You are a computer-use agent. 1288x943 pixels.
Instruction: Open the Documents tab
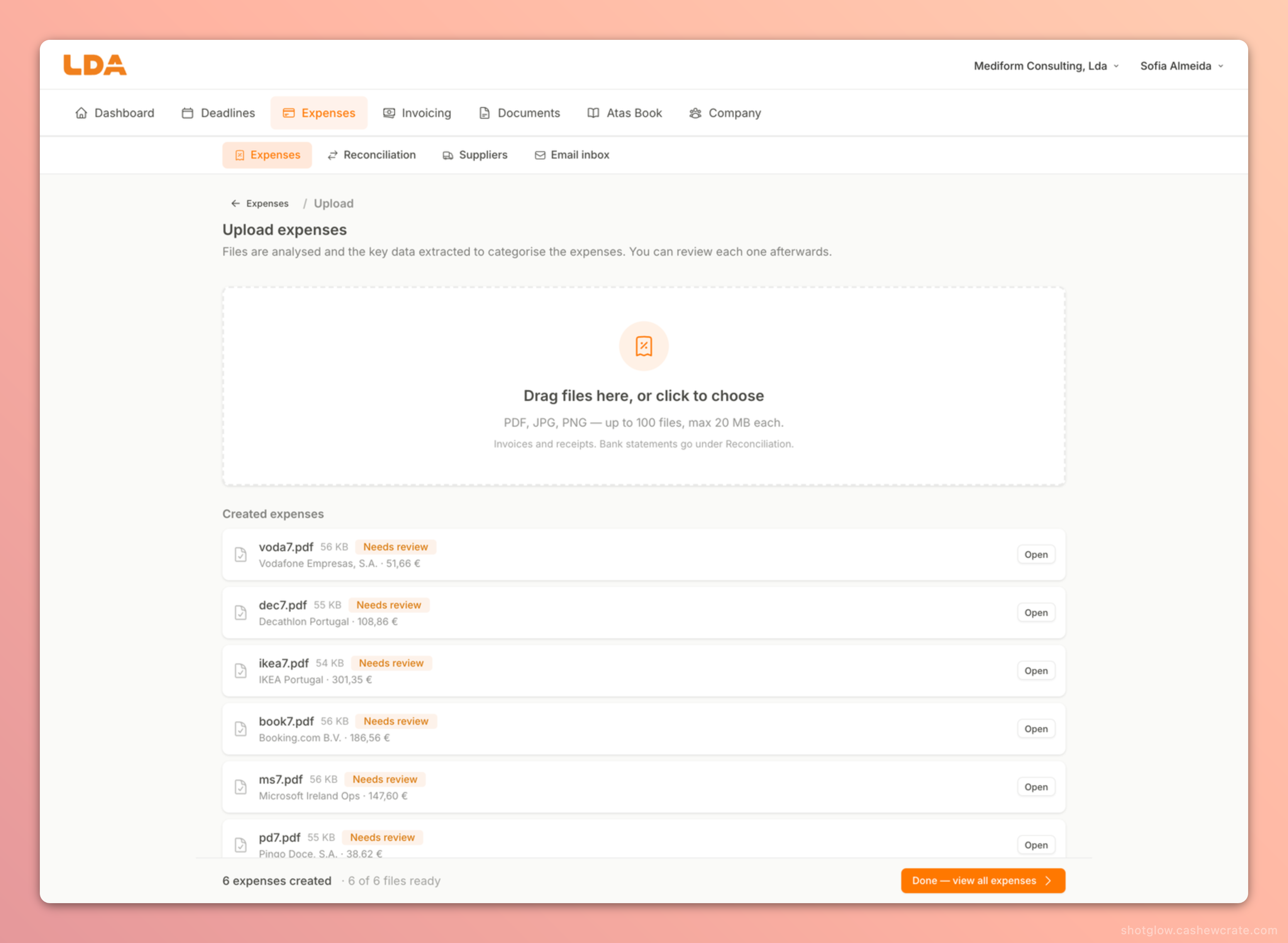click(520, 113)
